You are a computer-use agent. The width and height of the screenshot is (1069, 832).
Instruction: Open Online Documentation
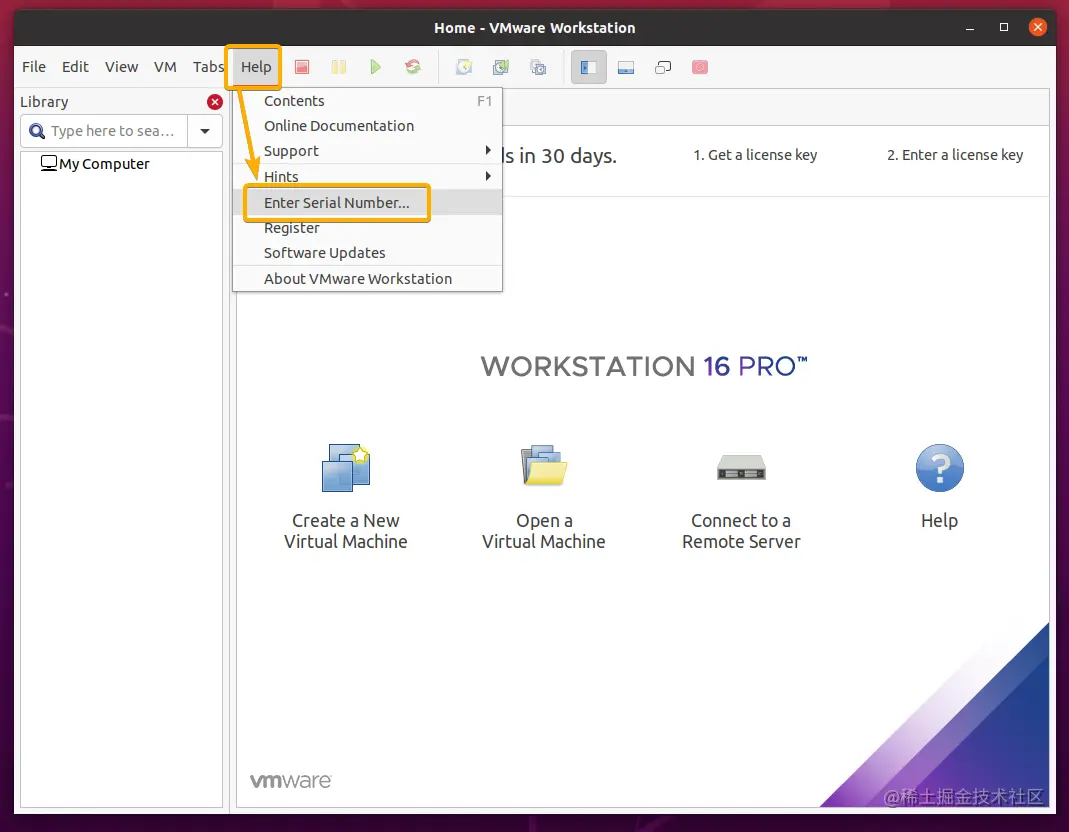[x=338, y=126]
